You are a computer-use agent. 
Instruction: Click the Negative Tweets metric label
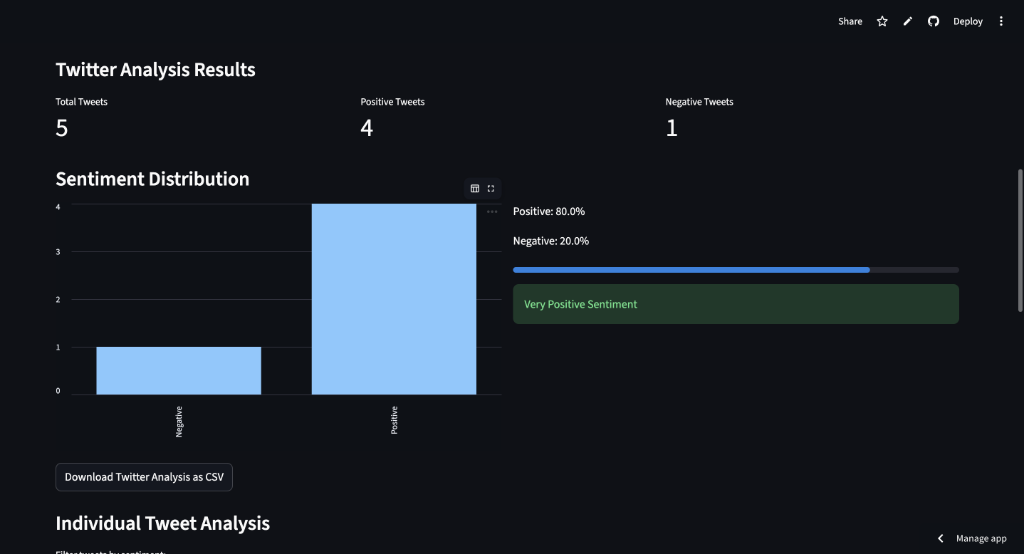click(x=699, y=102)
